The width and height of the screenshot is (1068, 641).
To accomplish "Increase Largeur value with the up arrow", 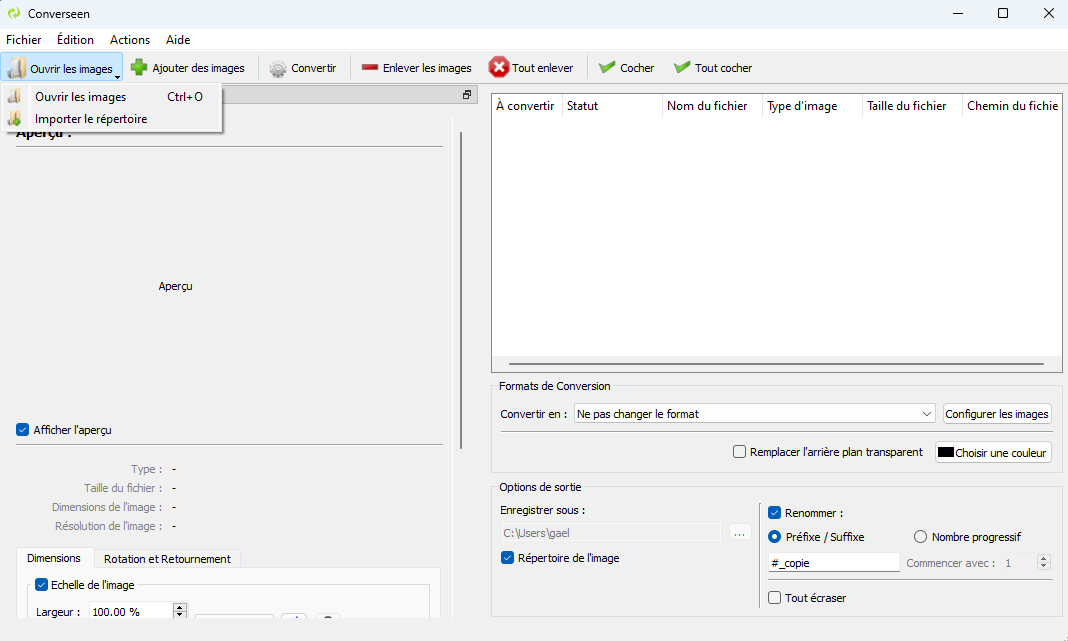I will 180,607.
